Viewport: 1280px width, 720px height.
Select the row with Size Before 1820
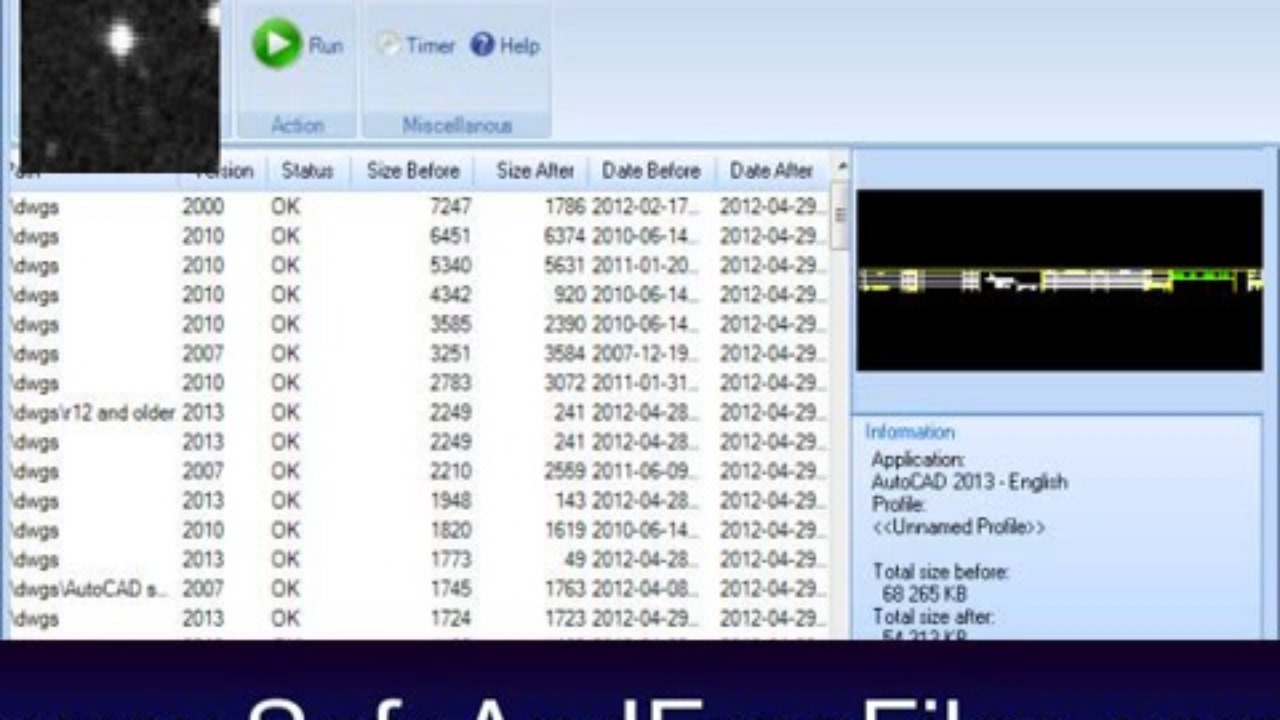(x=418, y=530)
